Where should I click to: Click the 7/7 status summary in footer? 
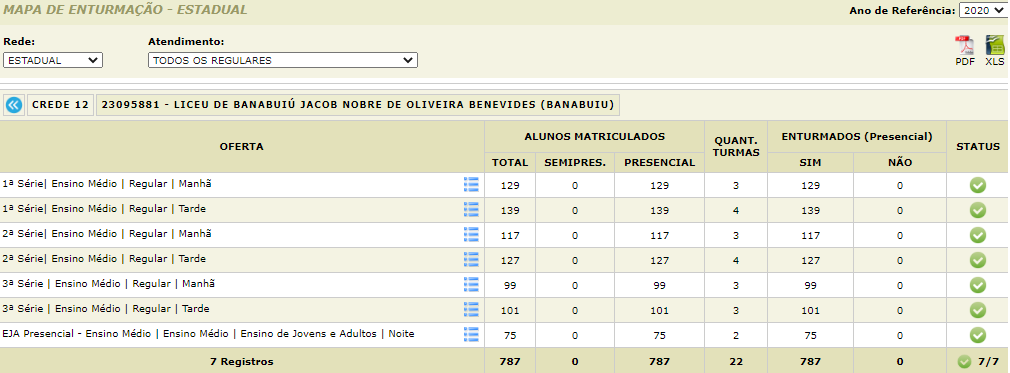[x=978, y=361]
